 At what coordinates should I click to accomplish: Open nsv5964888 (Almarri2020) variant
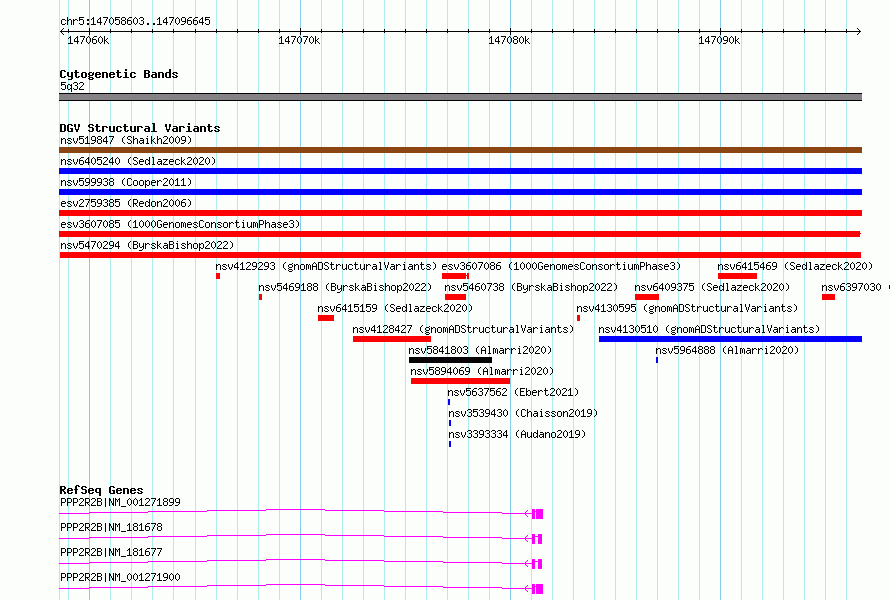[x=727, y=350]
